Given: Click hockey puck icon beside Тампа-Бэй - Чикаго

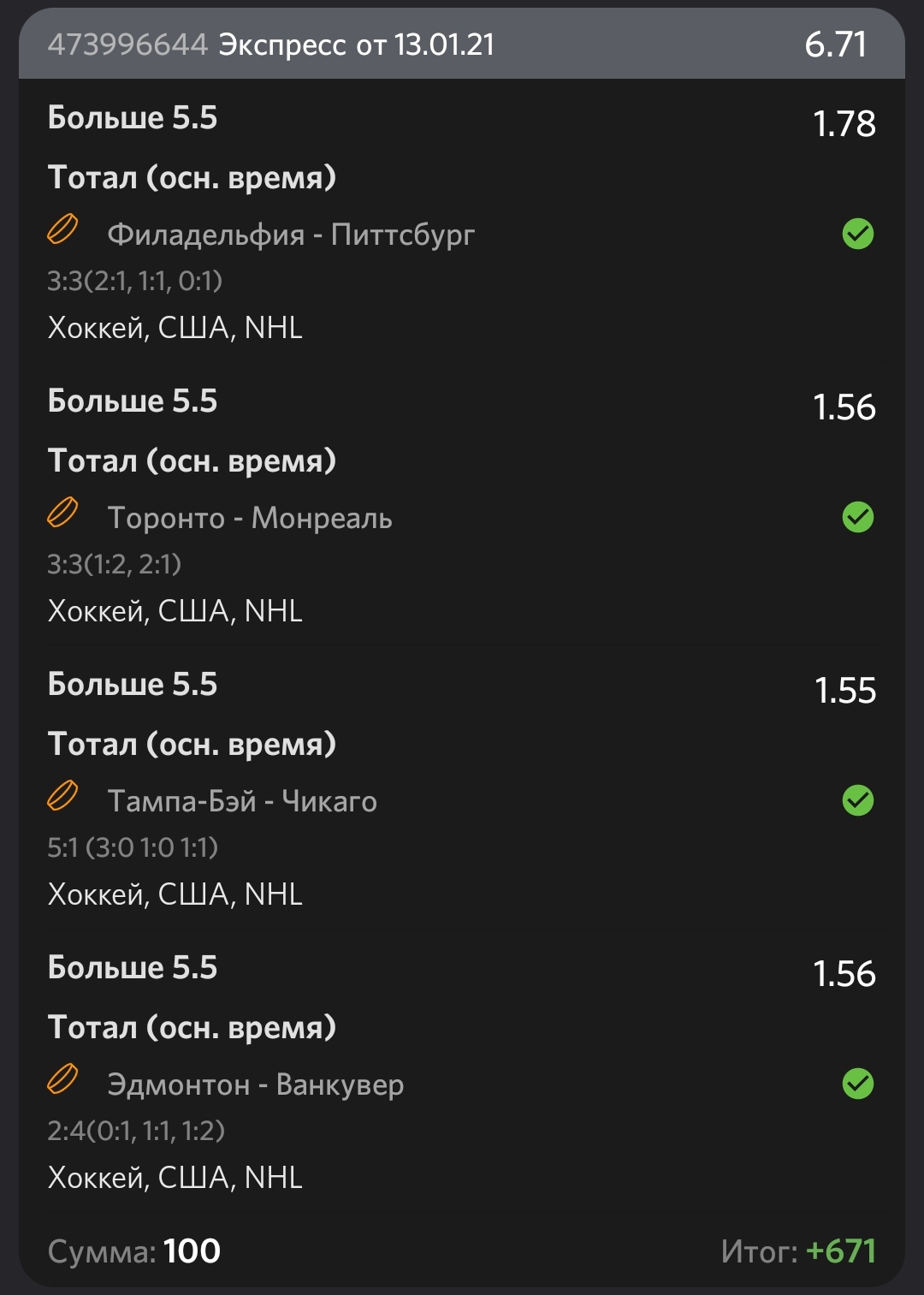Looking at the screenshot, I should 62,797.
